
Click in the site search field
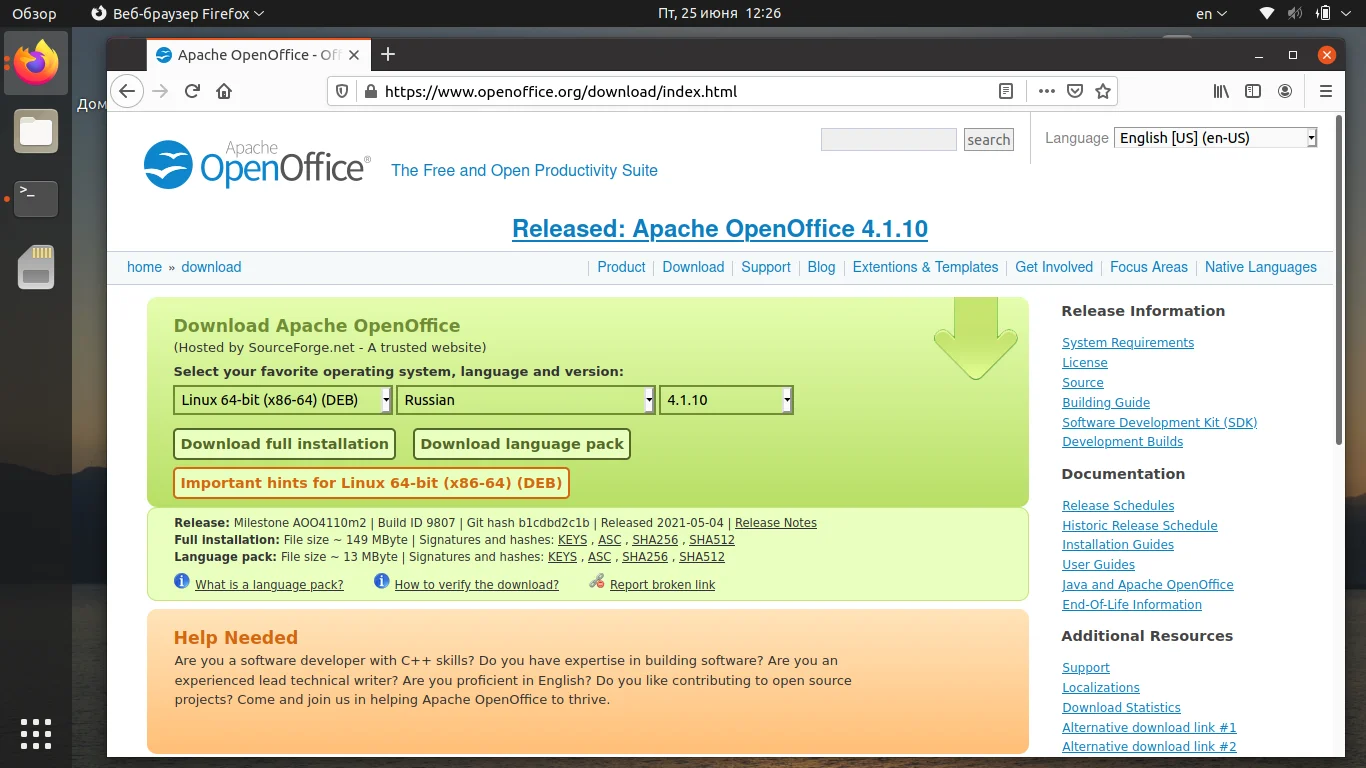point(889,140)
